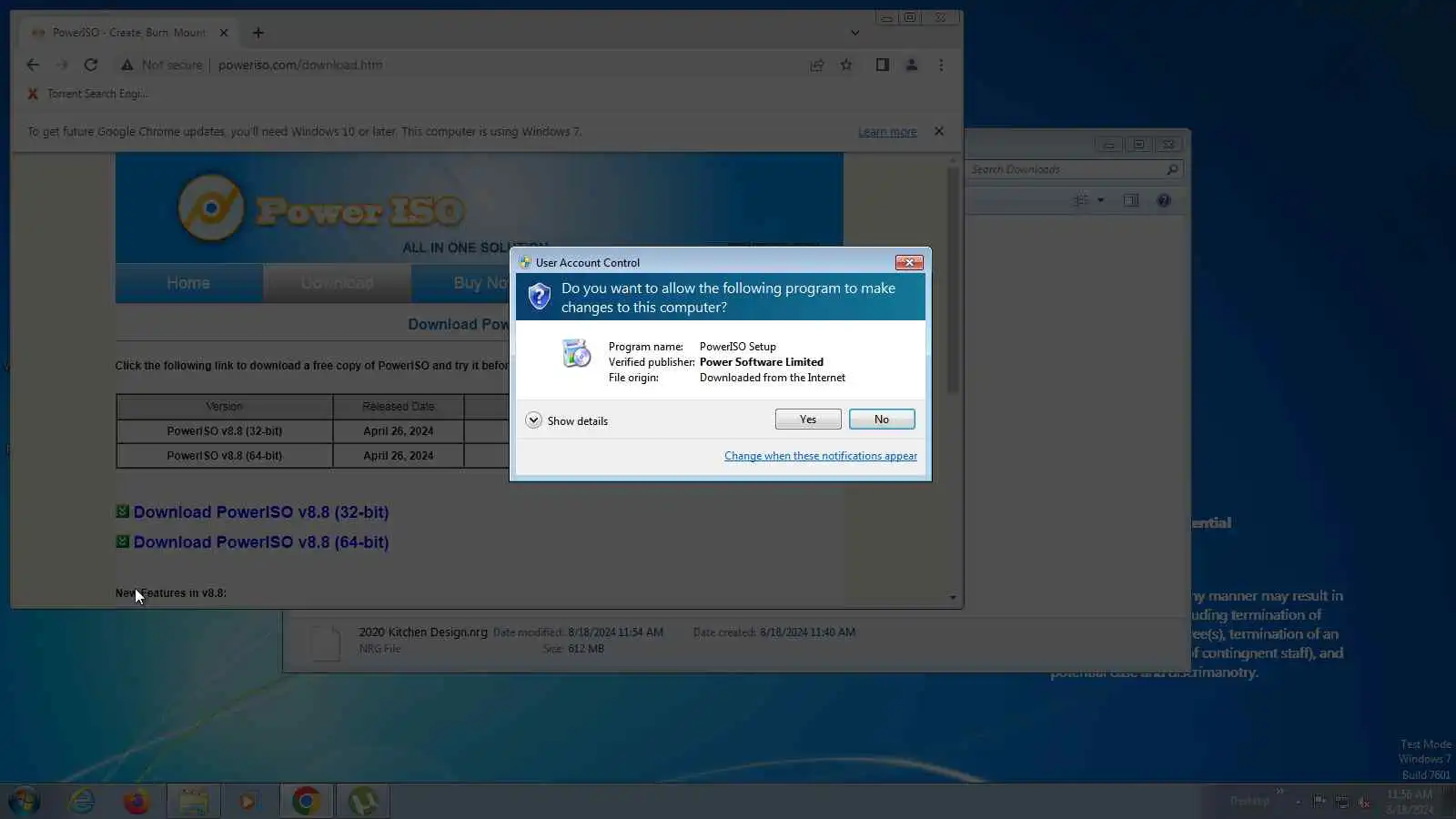Open the taskbar clock and date
The height and width of the screenshot is (819, 1456).
coord(1410,802)
